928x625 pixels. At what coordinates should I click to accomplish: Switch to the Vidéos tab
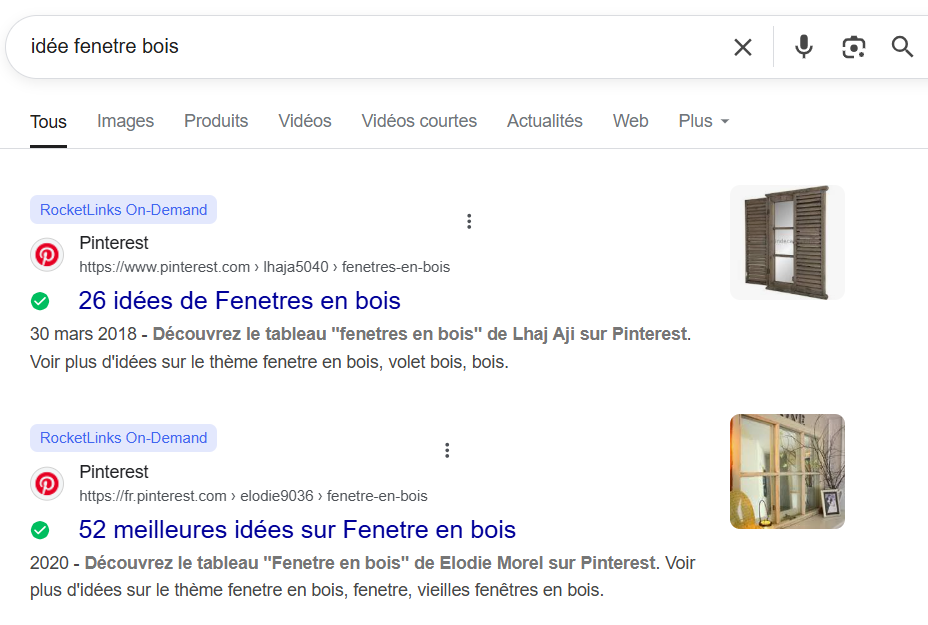[x=305, y=121]
